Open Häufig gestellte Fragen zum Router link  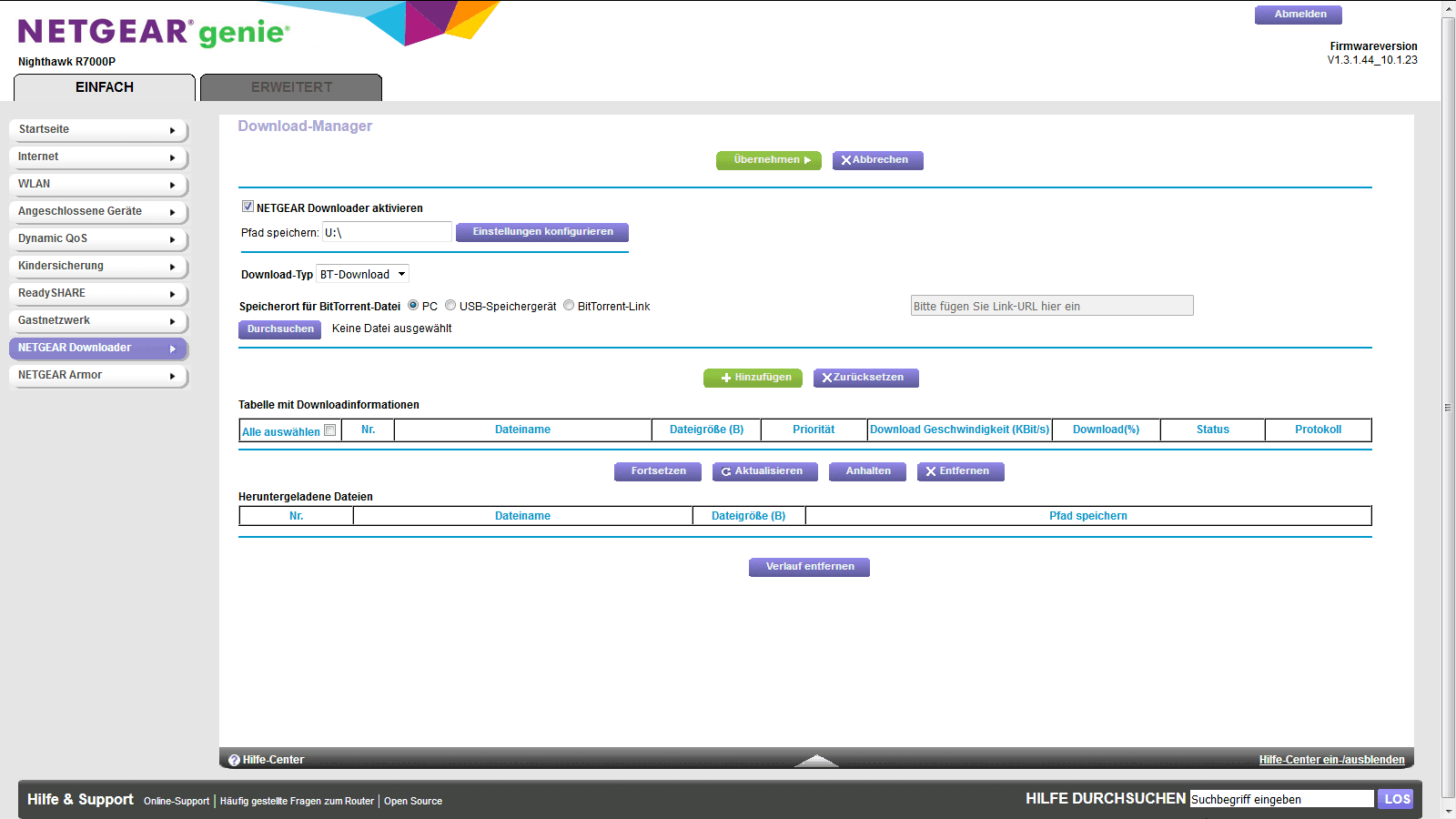pos(297,801)
